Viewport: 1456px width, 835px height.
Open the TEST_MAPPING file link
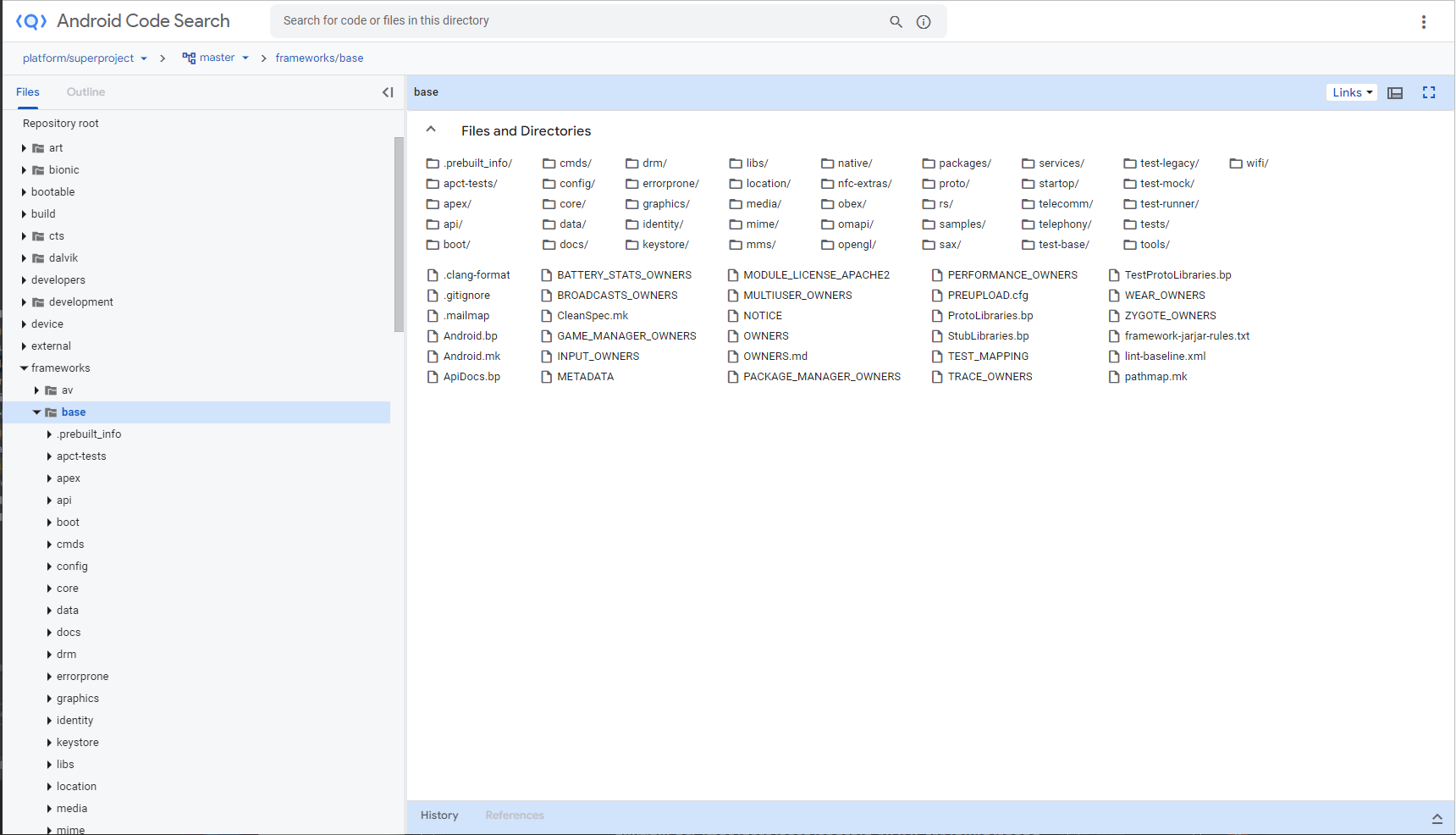(x=988, y=357)
